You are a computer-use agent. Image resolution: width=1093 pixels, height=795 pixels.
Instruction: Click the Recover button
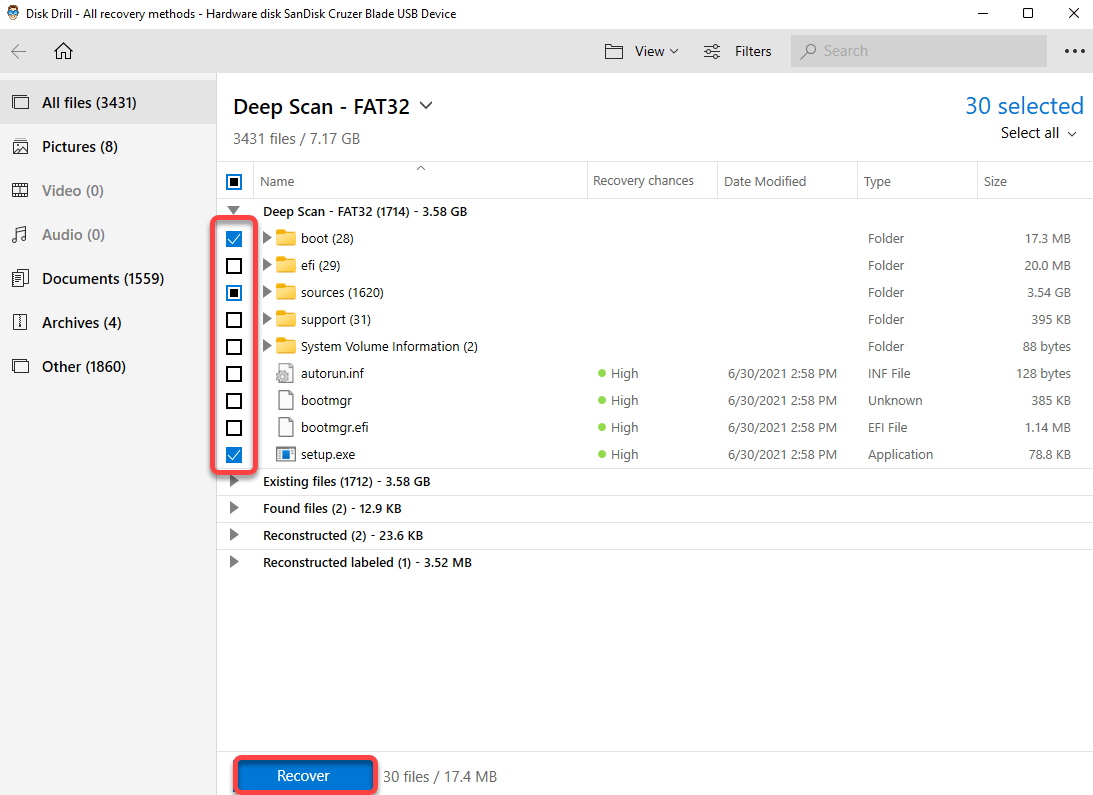(304, 774)
